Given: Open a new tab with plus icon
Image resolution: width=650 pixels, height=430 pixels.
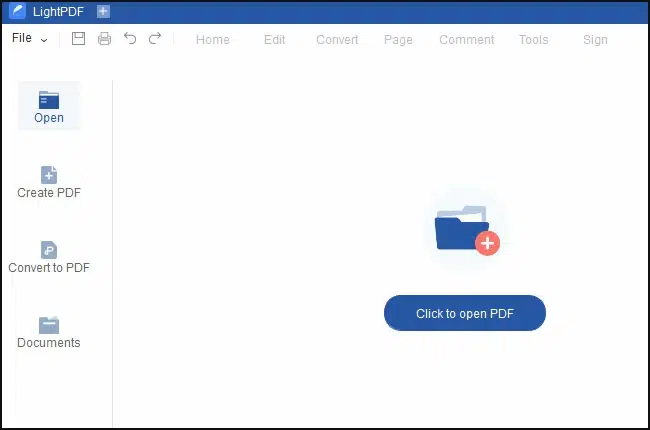Looking at the screenshot, I should click(103, 11).
